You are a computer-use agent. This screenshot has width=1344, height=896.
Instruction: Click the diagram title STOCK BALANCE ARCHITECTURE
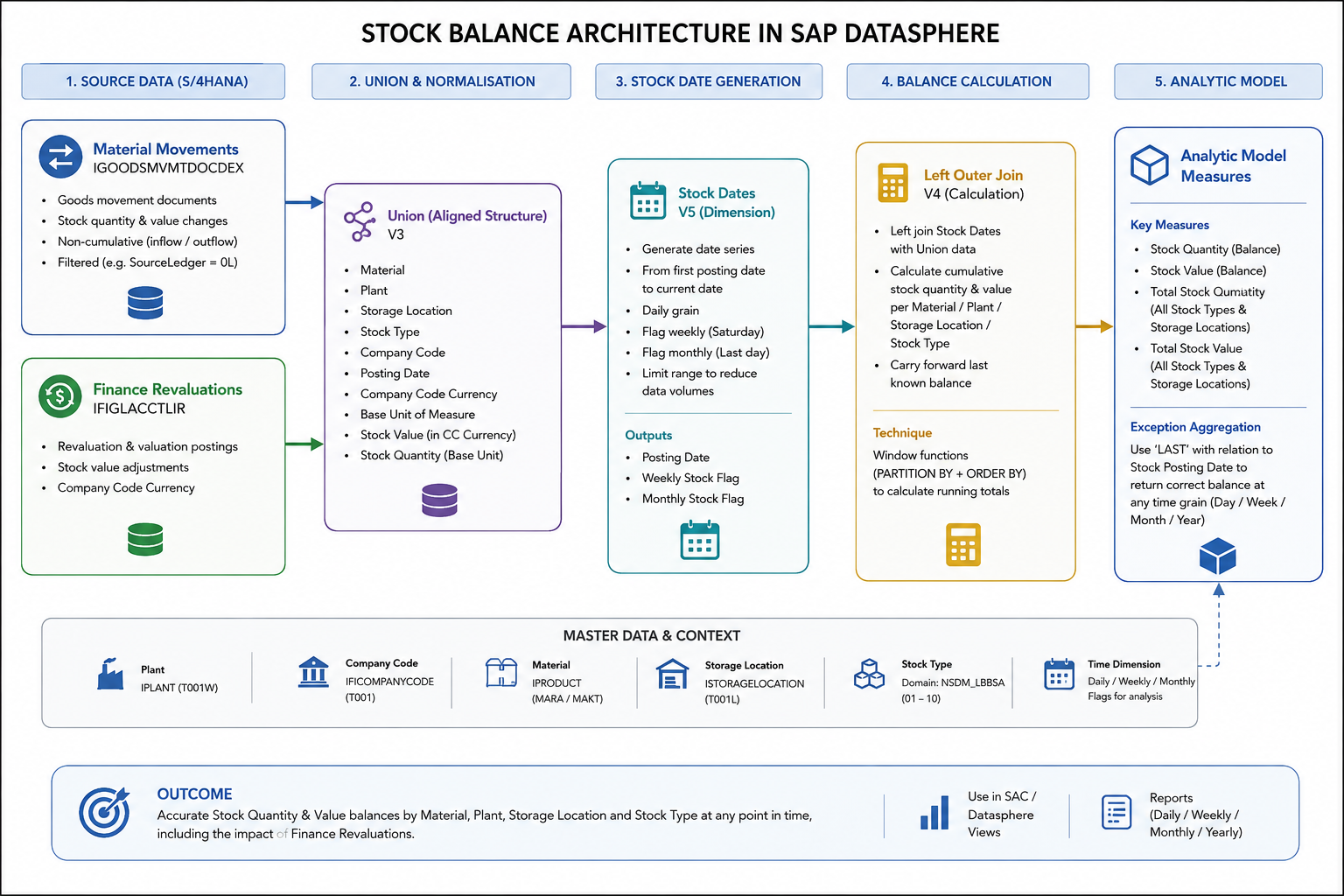[x=680, y=33]
